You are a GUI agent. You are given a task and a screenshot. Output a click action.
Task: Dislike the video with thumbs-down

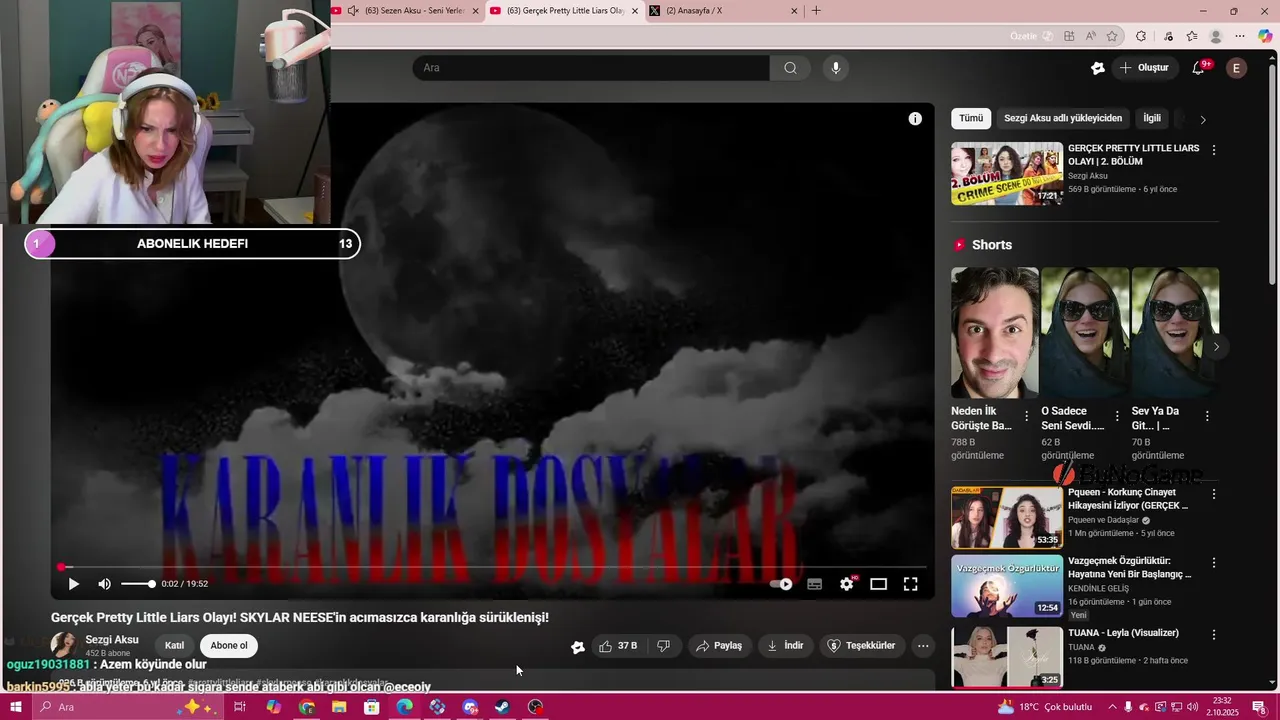point(663,646)
